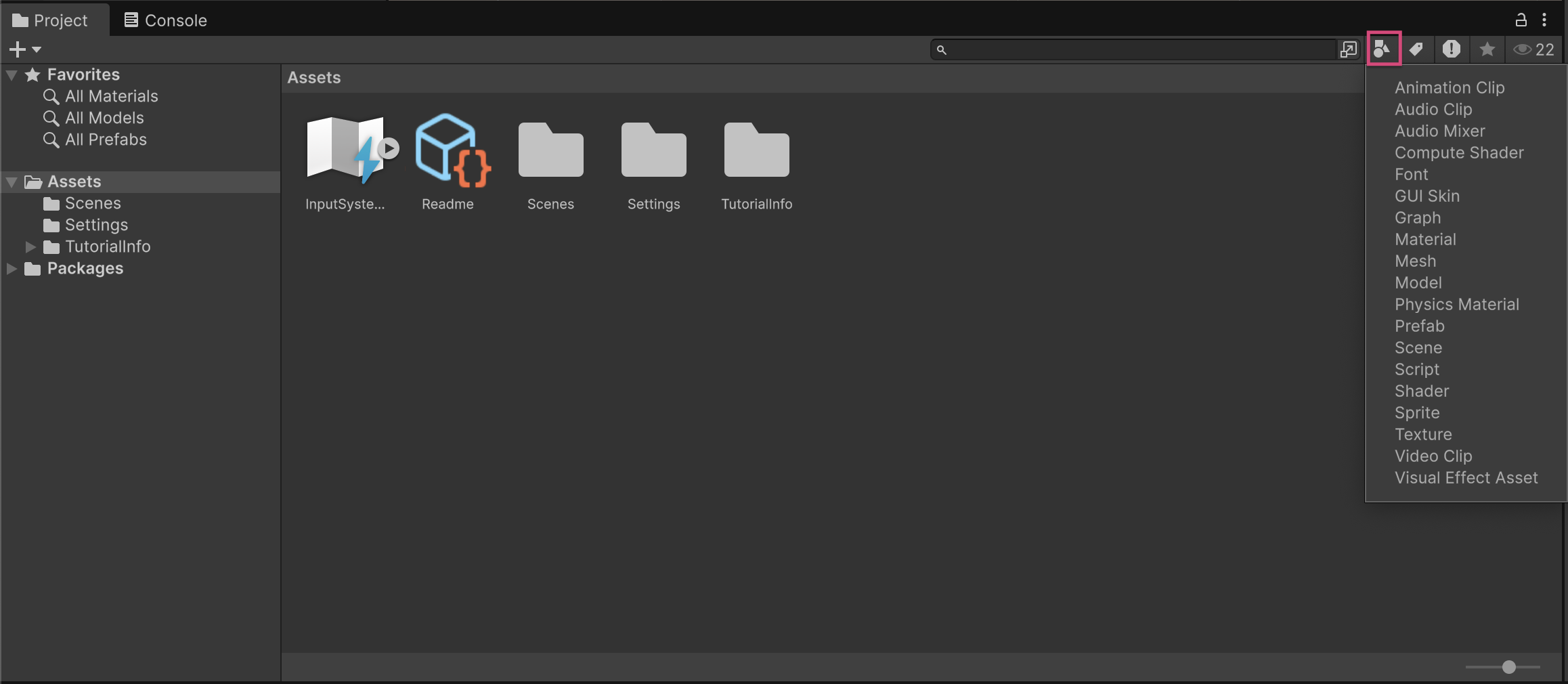
Task: Toggle the panel lock icon
Action: click(1521, 20)
